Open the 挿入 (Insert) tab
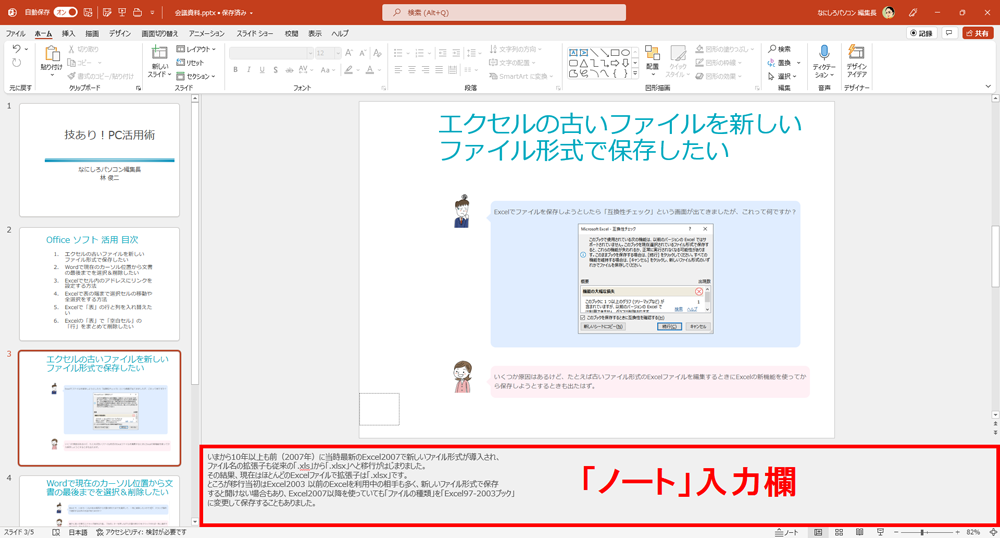Screen dimensions: 1000x538 pos(68,33)
